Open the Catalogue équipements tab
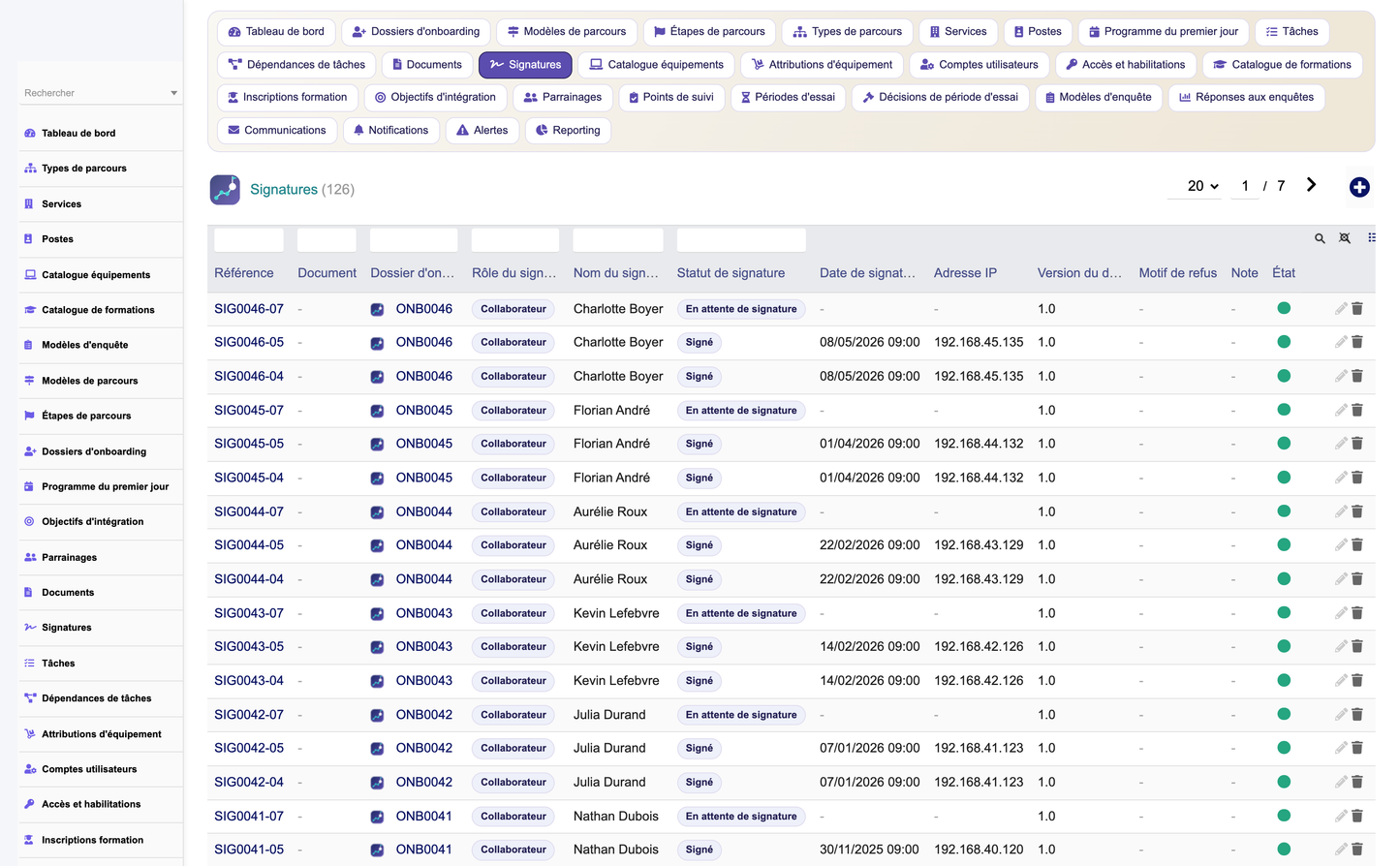The image size is (1400, 866). (x=656, y=65)
